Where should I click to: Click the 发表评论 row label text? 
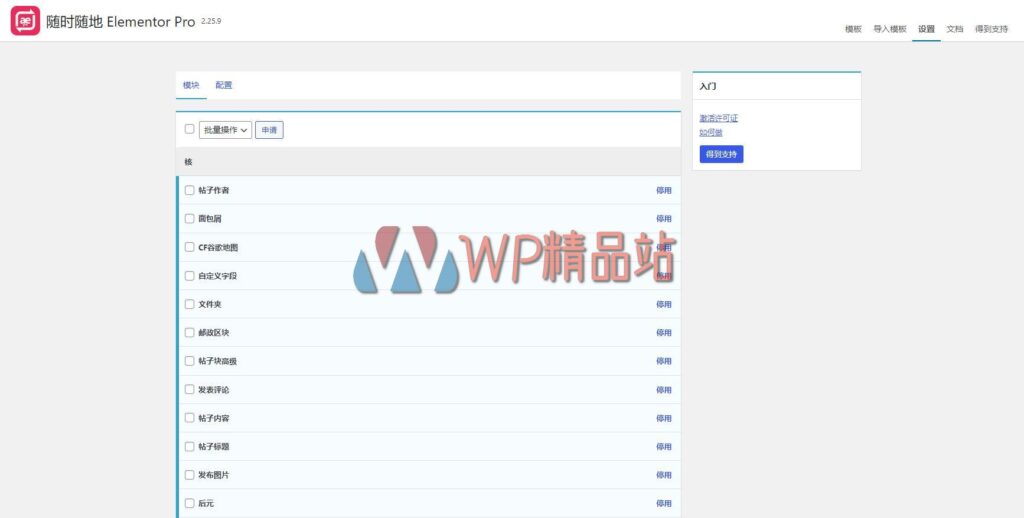pos(214,390)
